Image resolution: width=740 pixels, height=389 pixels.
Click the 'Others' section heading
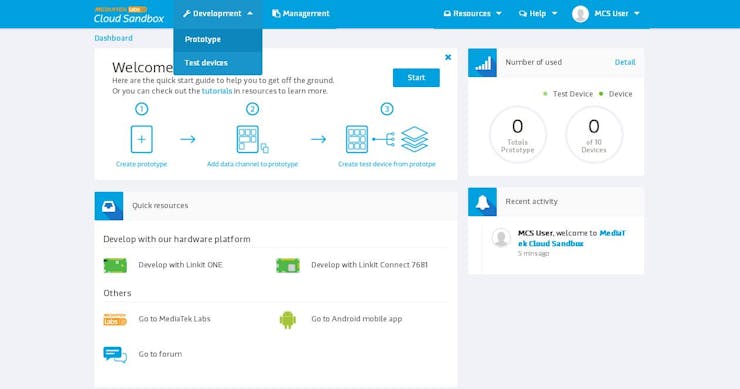click(118, 293)
